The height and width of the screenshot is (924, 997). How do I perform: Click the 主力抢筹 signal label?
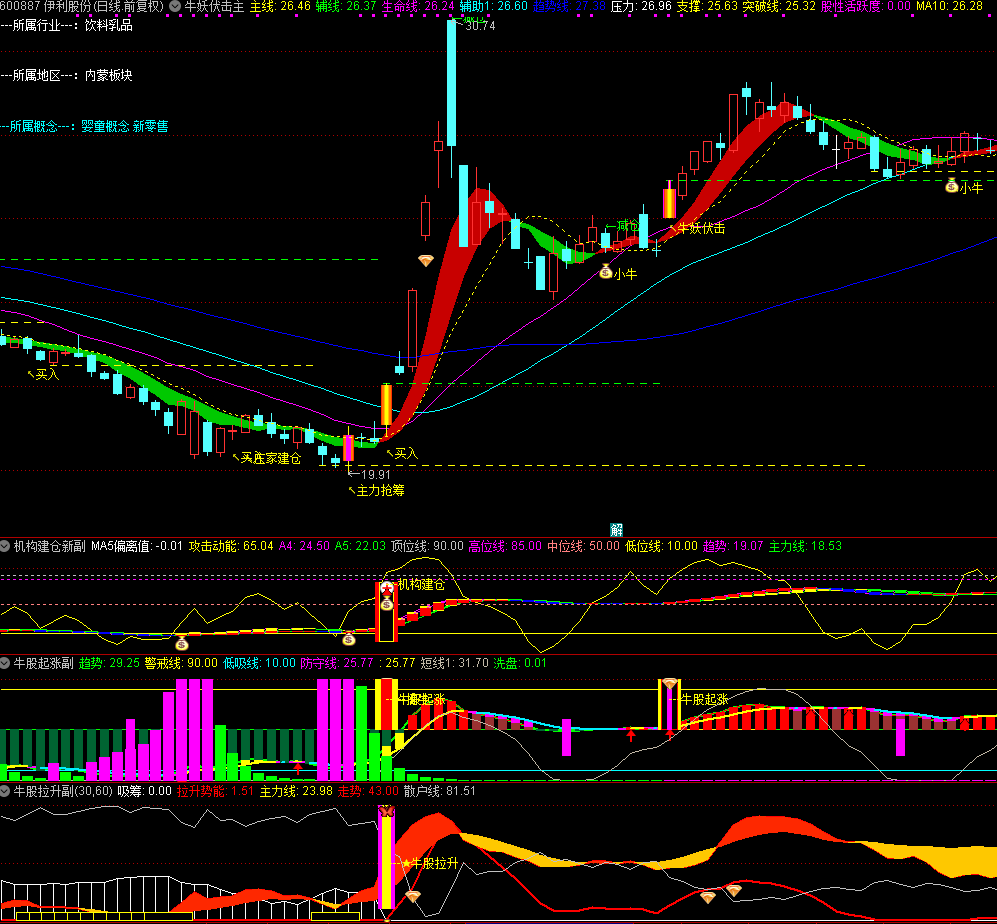tap(380, 491)
